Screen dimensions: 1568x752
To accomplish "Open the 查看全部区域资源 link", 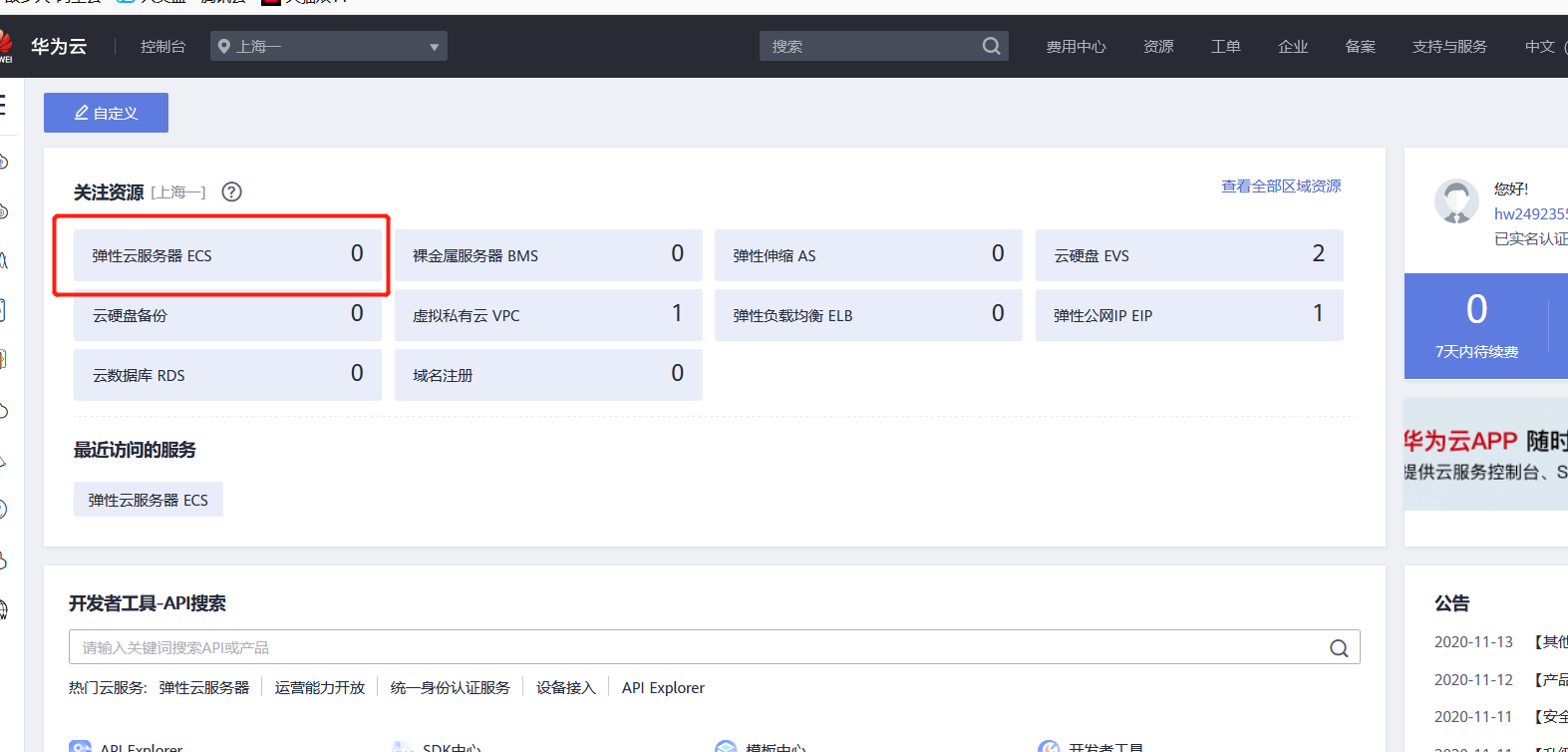I will tap(1281, 187).
